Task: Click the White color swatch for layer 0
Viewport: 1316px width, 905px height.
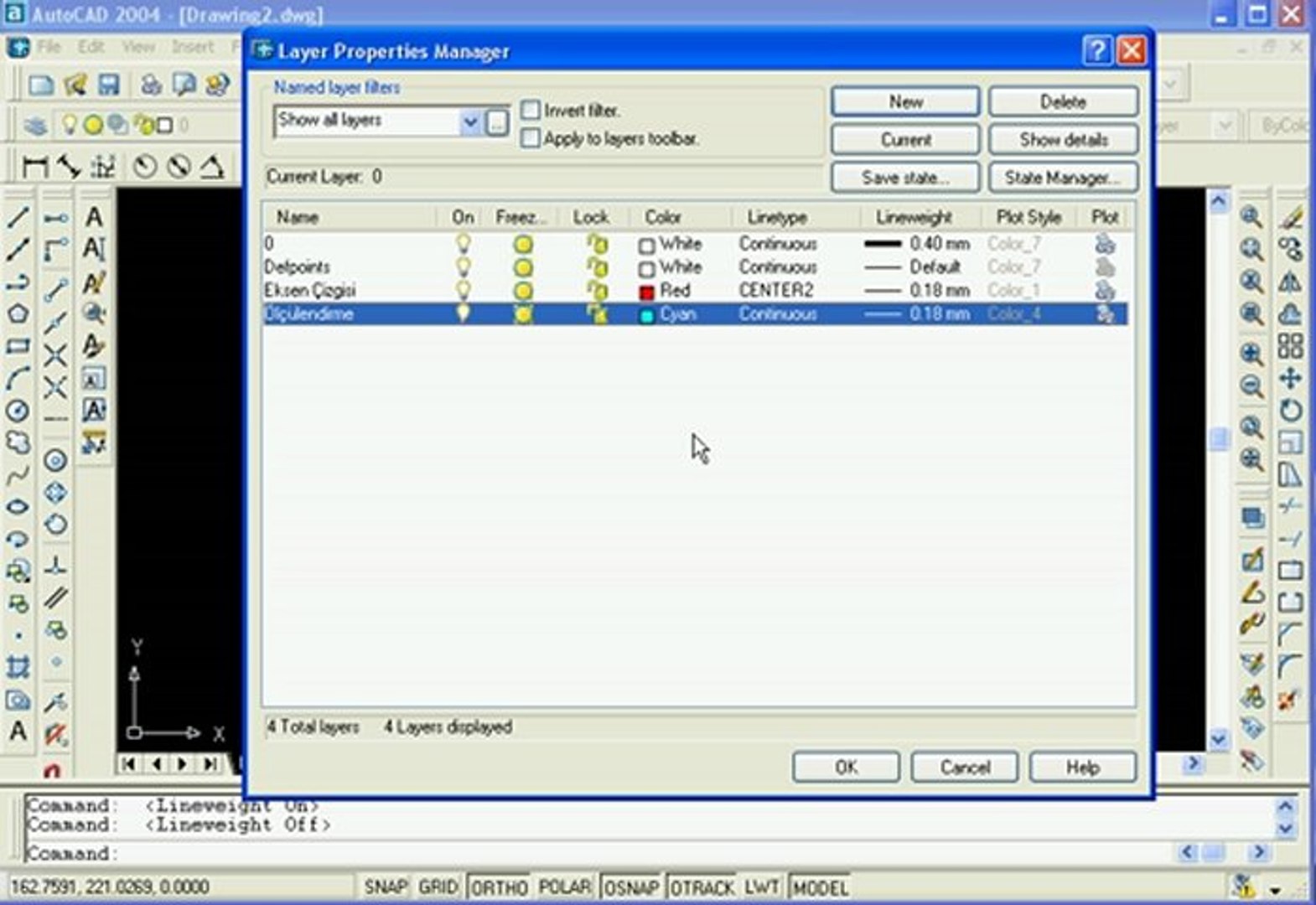Action: tap(646, 246)
